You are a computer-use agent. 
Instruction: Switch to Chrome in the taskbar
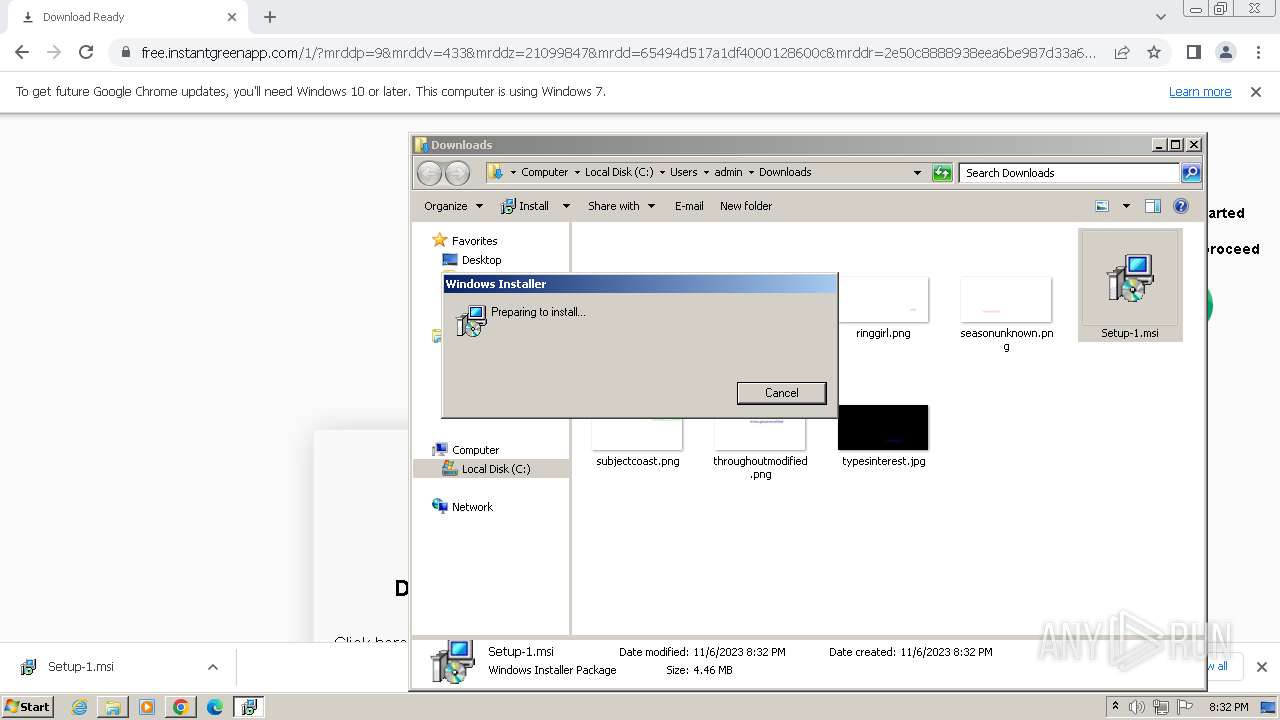coord(181,707)
